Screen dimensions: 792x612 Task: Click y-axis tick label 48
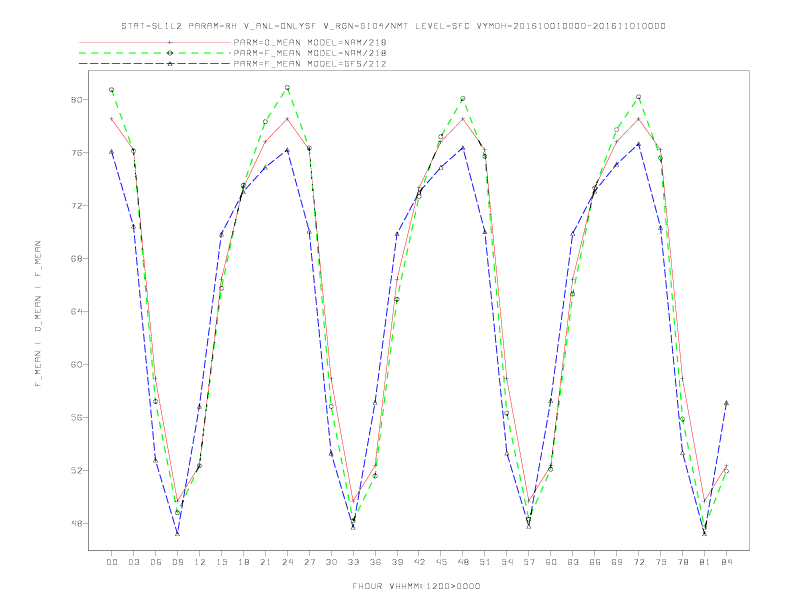76,524
